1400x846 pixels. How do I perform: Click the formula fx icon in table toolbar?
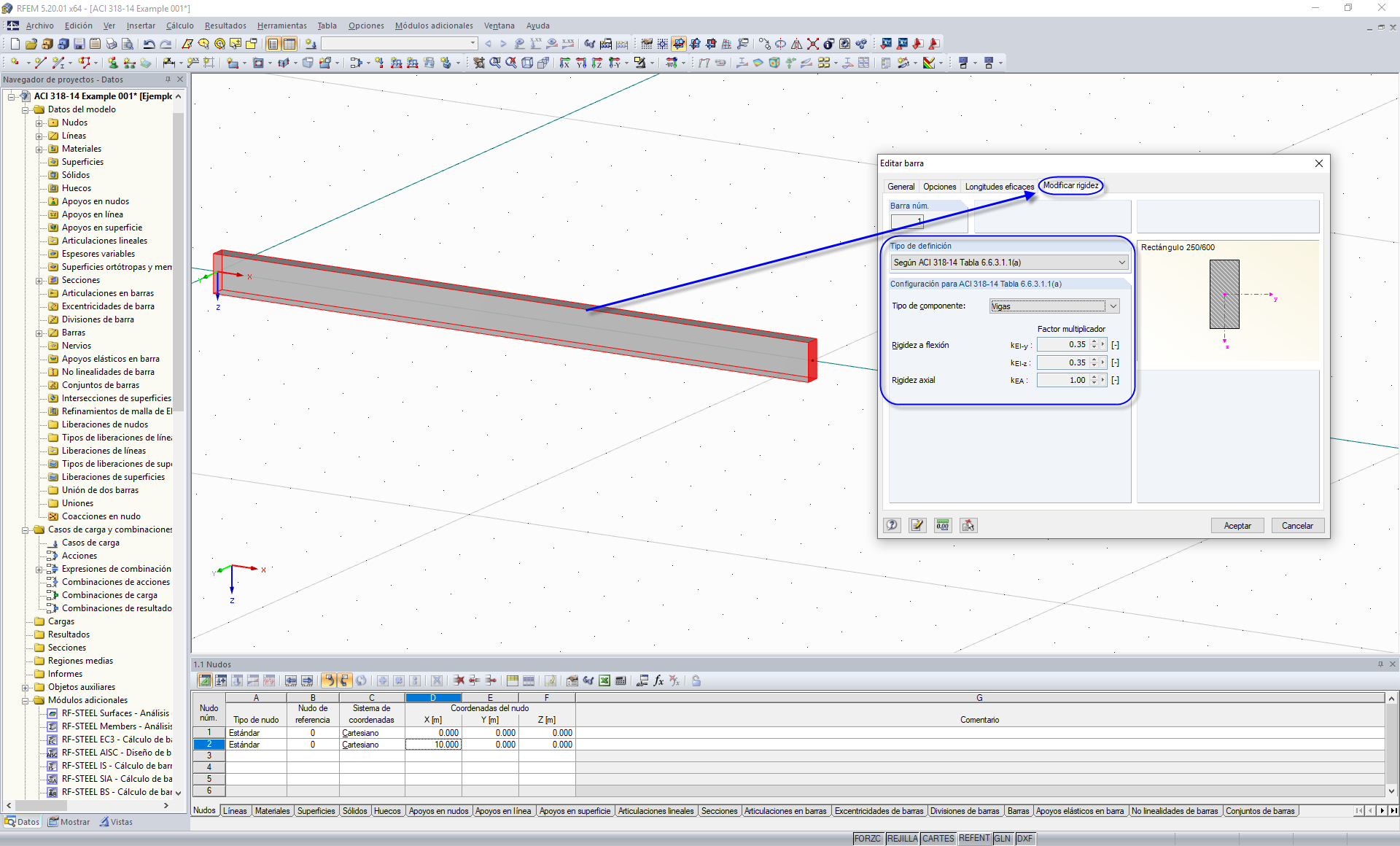point(658,680)
